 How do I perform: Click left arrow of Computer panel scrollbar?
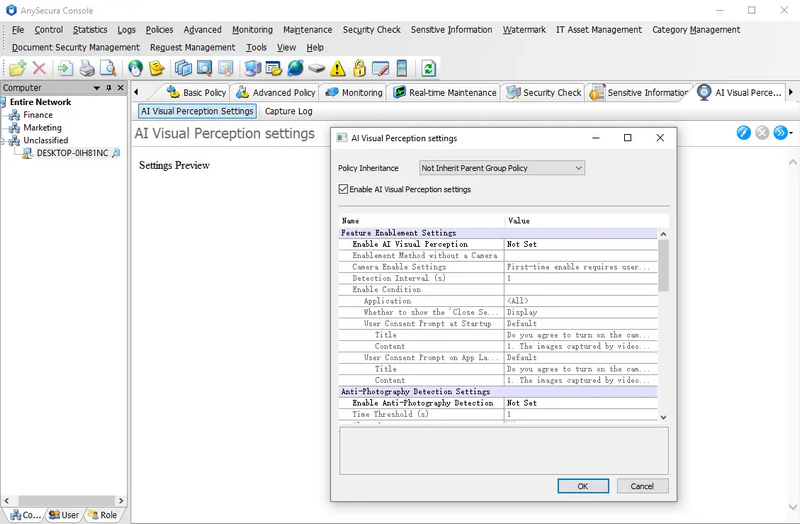point(7,501)
